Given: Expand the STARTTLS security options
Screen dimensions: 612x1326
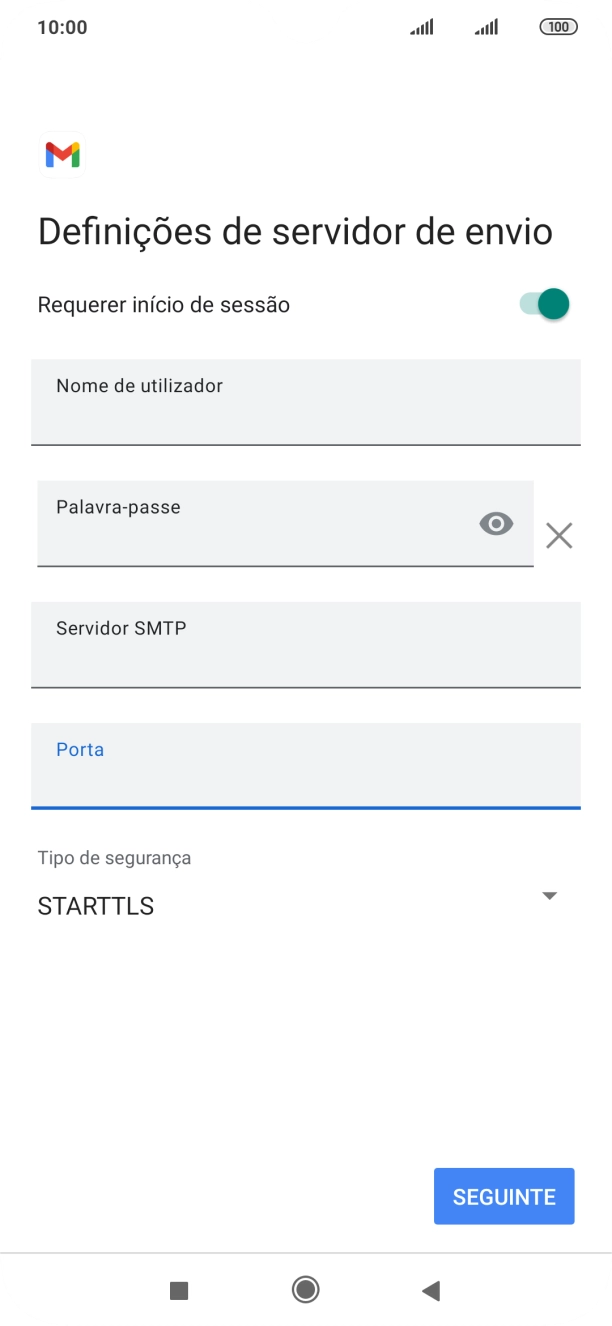Looking at the screenshot, I should [x=549, y=895].
